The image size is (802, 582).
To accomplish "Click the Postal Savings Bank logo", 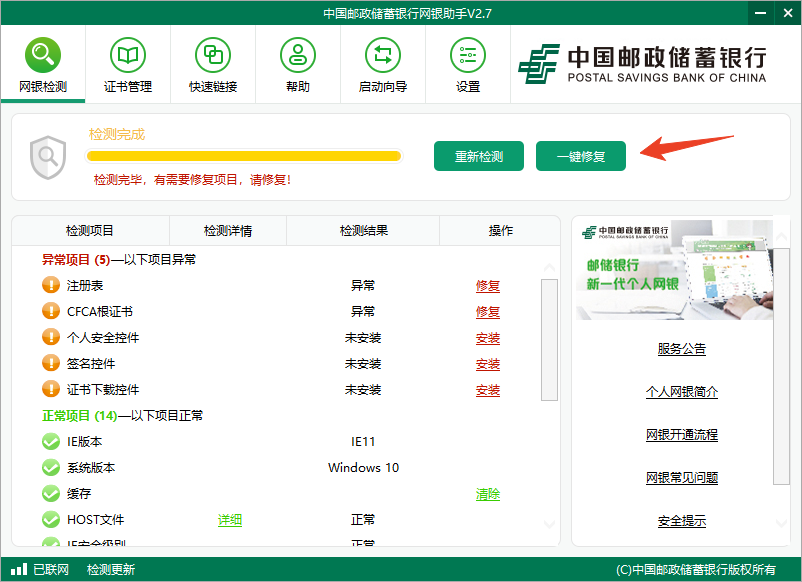I will (642, 64).
